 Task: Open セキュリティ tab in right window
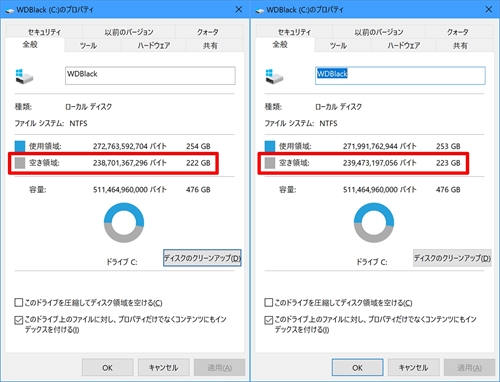(x=294, y=32)
